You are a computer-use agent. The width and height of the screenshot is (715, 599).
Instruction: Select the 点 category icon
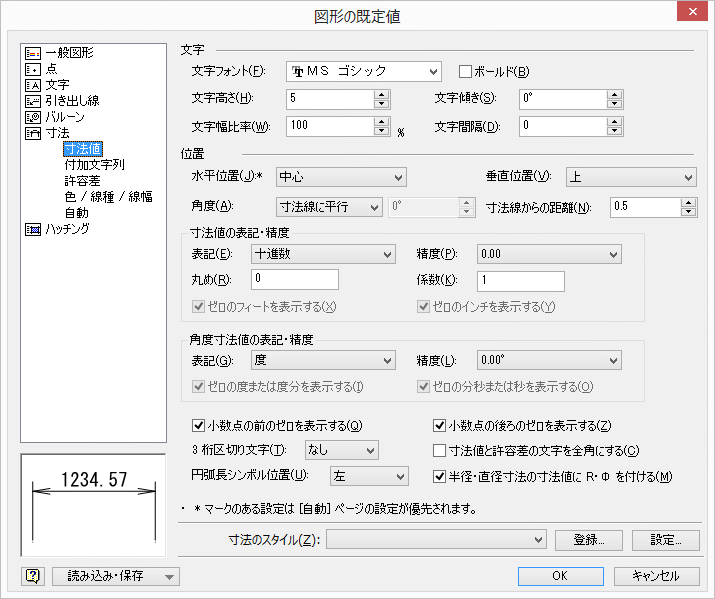coord(33,69)
